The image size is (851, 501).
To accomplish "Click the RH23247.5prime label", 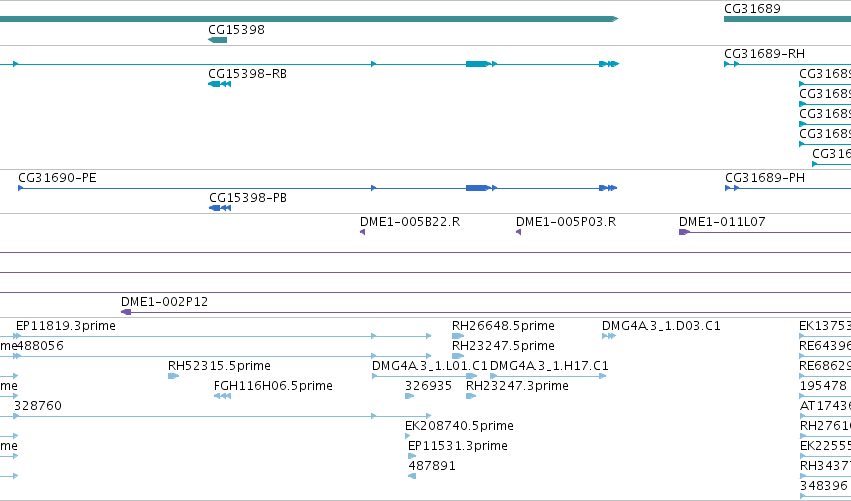I will [x=503, y=346].
